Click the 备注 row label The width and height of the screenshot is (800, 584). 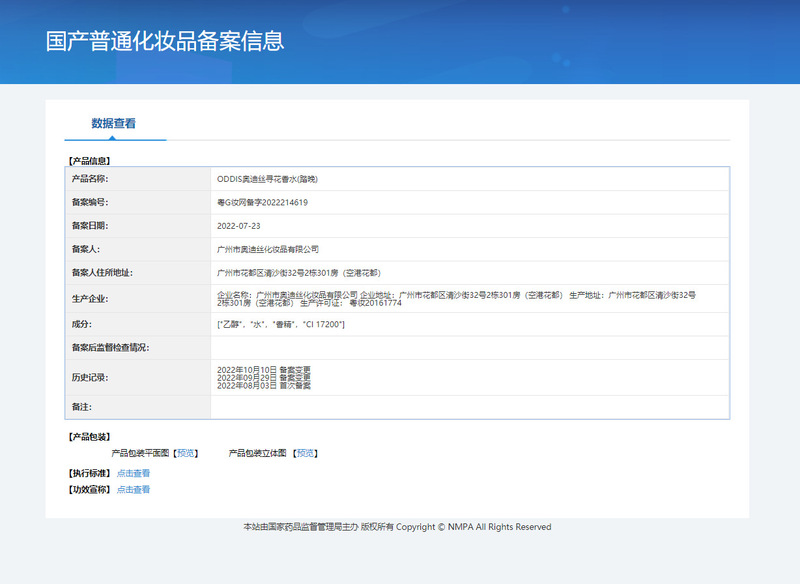click(x=82, y=407)
